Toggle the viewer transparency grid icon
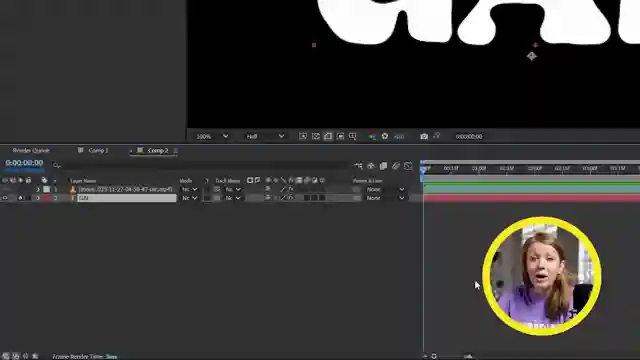The image size is (640, 360). pos(316,136)
